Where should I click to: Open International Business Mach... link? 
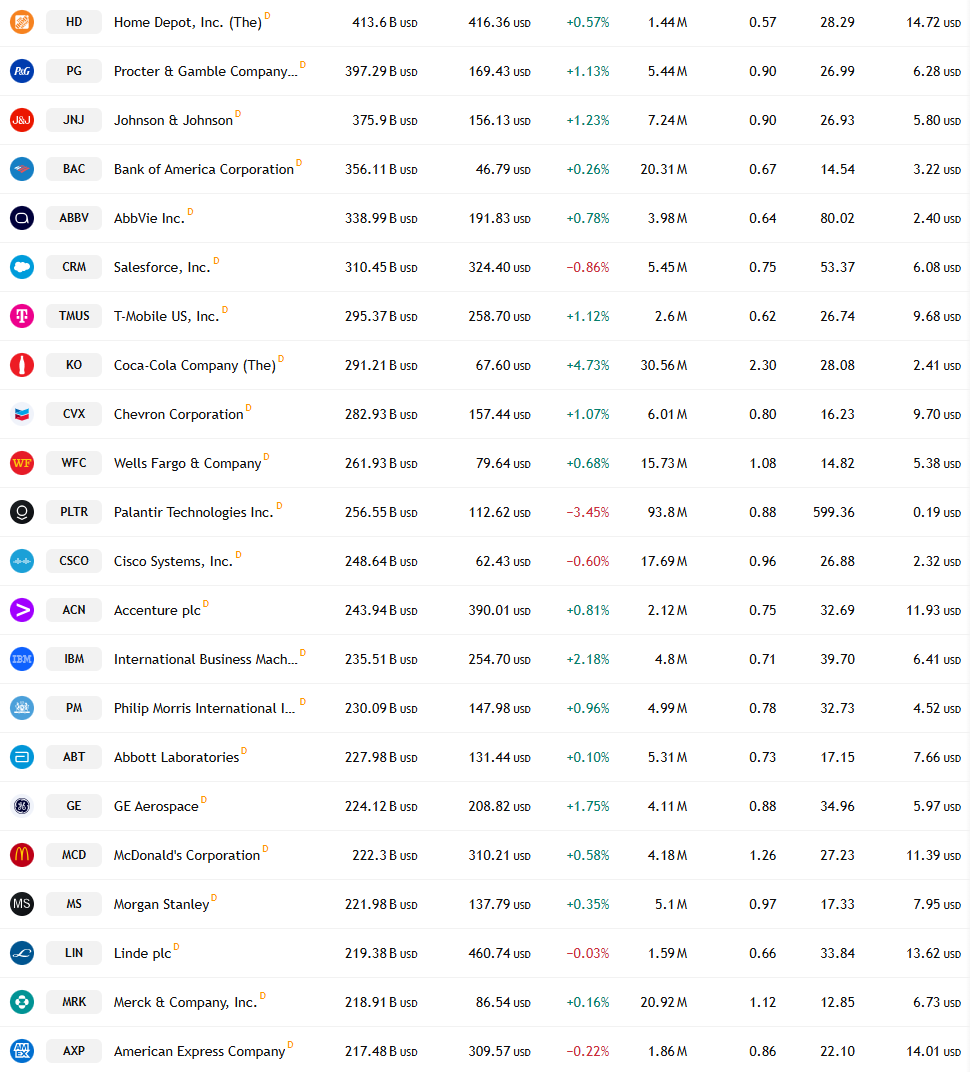point(206,660)
